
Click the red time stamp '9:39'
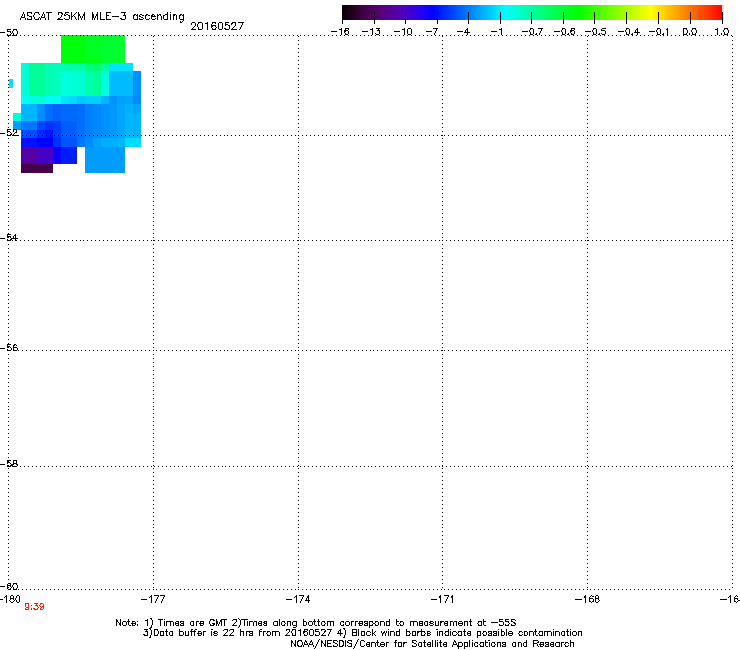pyautogui.click(x=34, y=607)
